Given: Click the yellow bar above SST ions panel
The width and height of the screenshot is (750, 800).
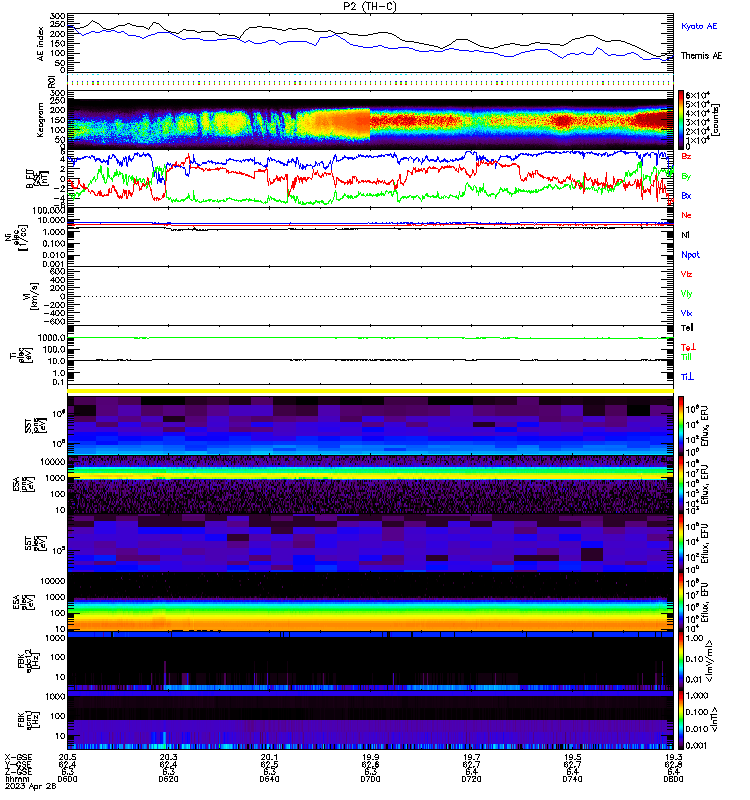Looking at the screenshot, I should [370, 391].
